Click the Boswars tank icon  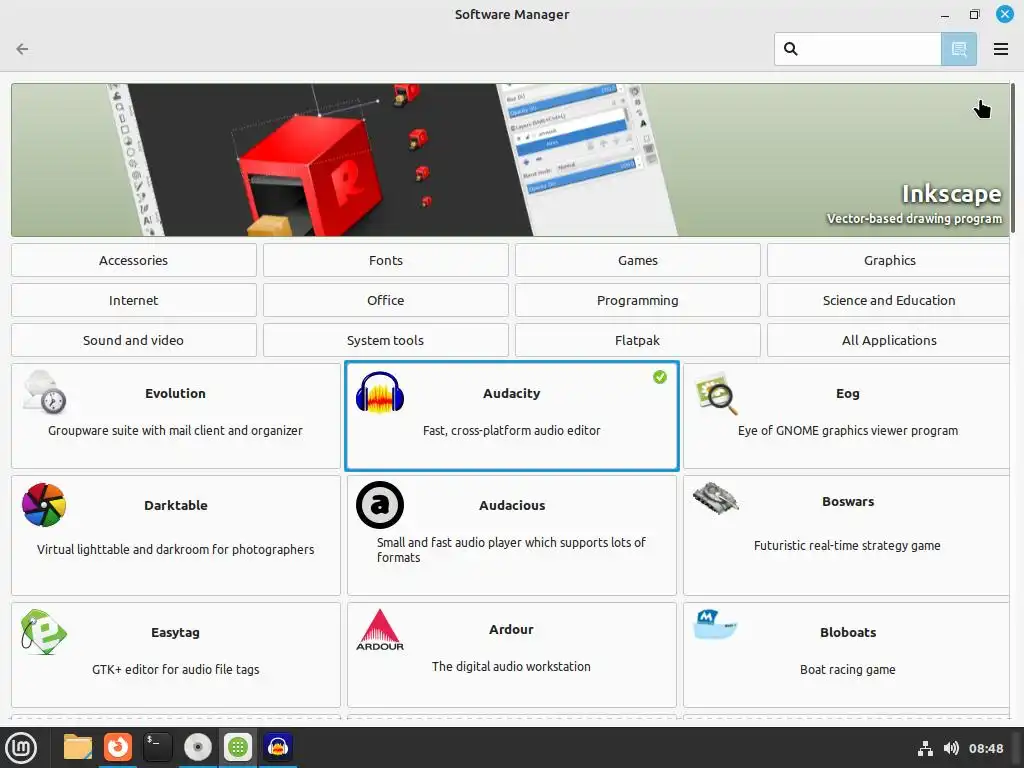716,498
